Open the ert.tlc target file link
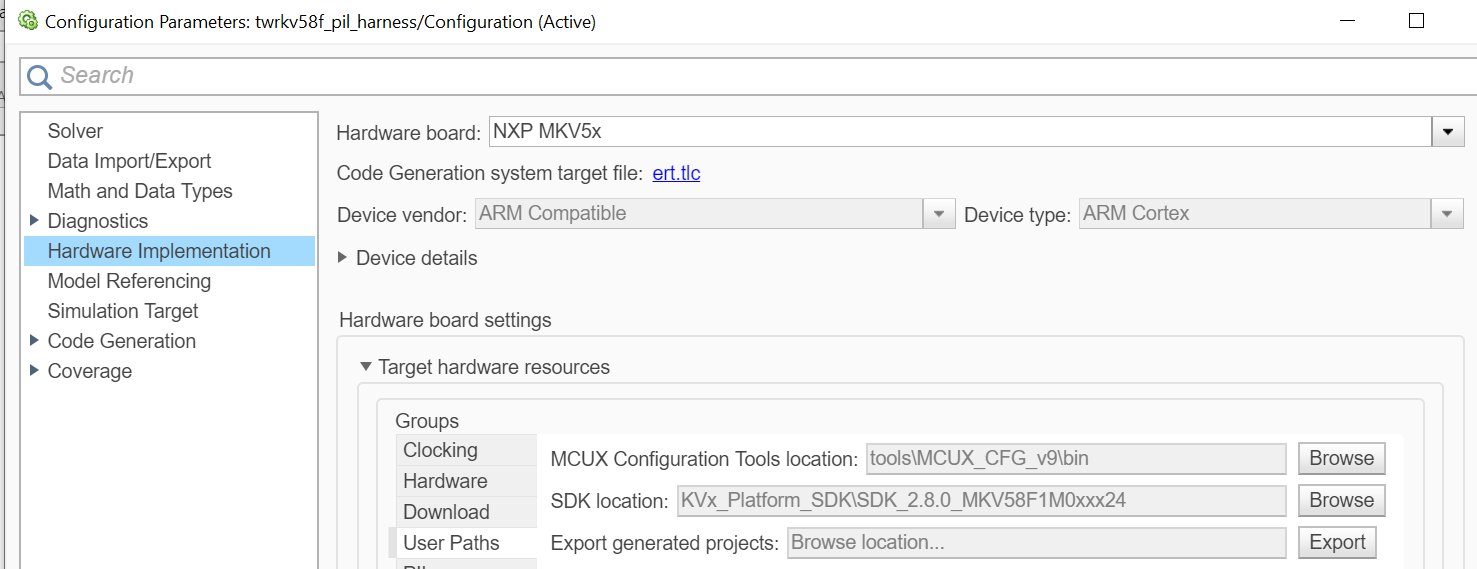This screenshot has height=569, width=1477. (x=676, y=173)
